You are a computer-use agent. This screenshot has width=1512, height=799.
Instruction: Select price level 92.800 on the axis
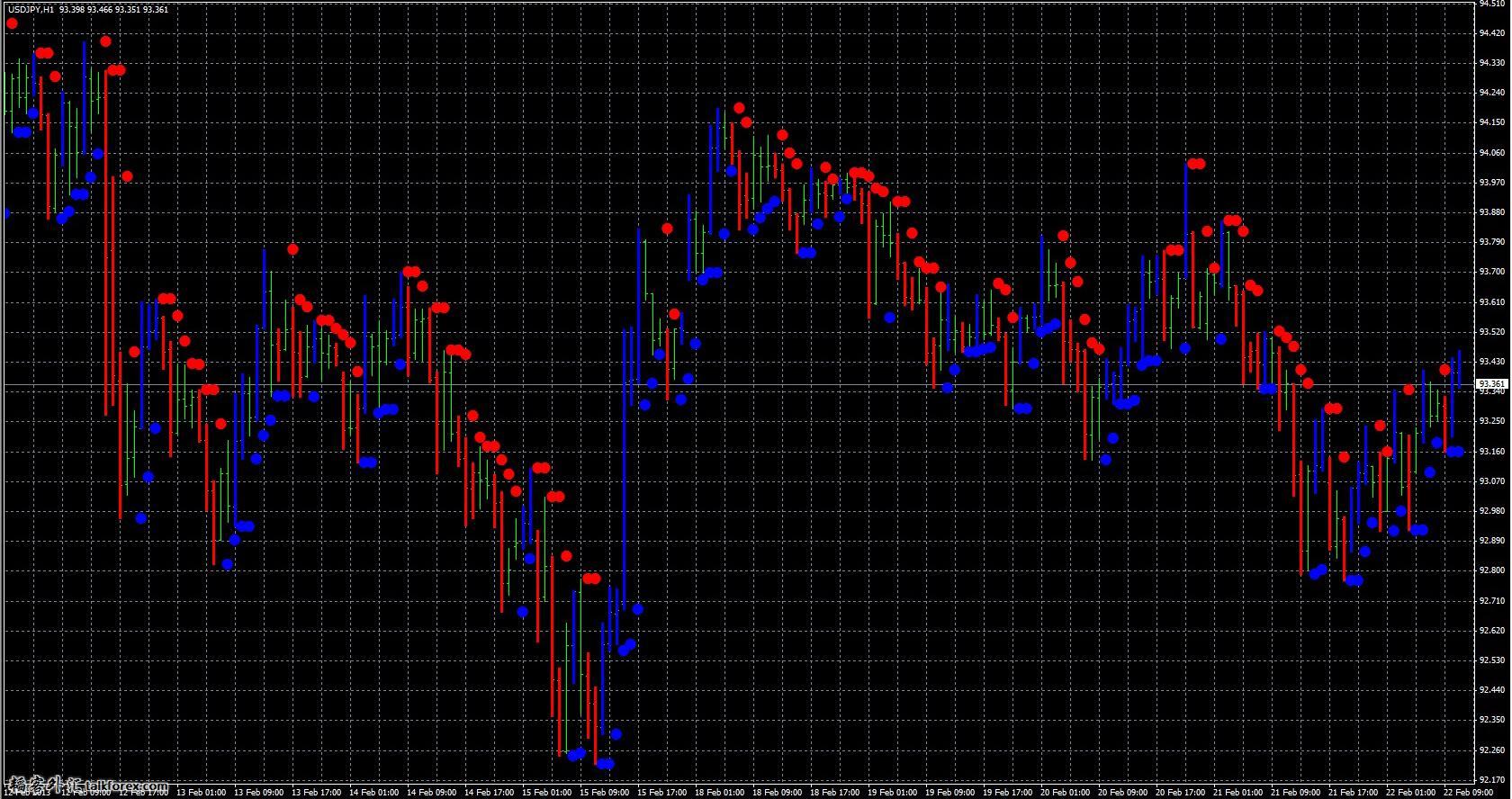[1492, 570]
